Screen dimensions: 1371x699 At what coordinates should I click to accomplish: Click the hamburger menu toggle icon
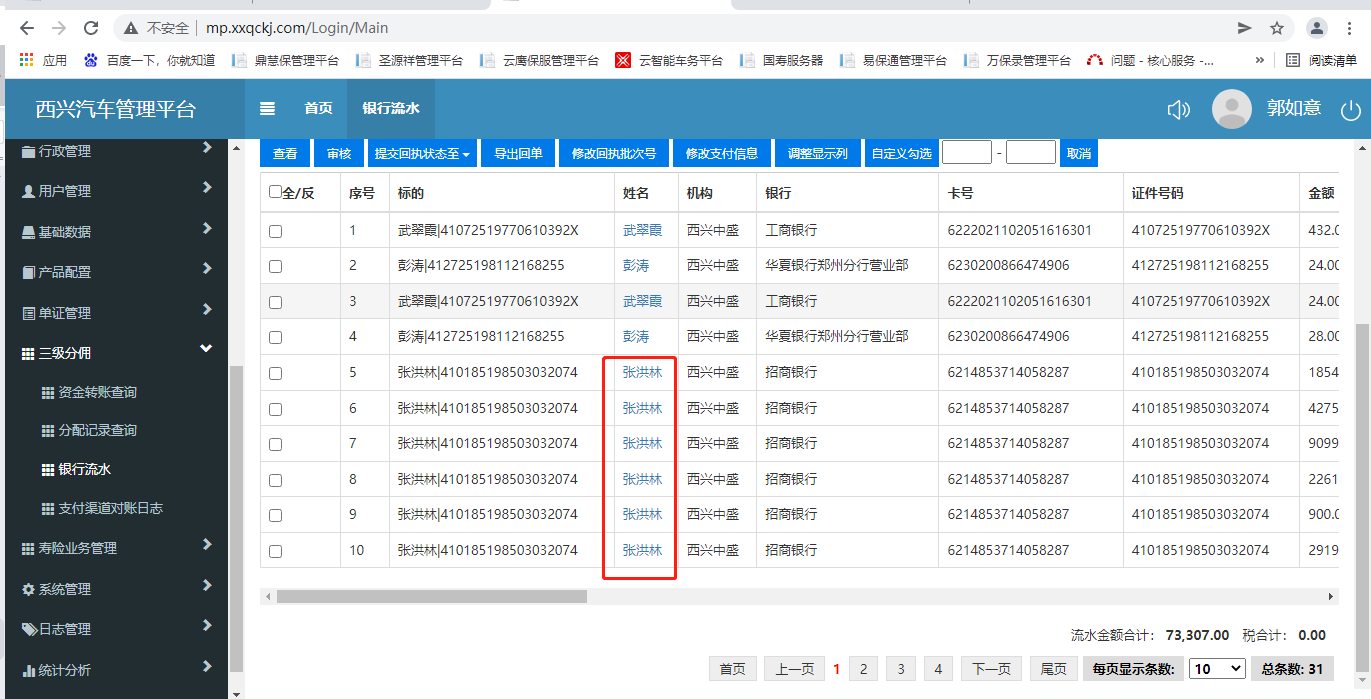tap(267, 109)
